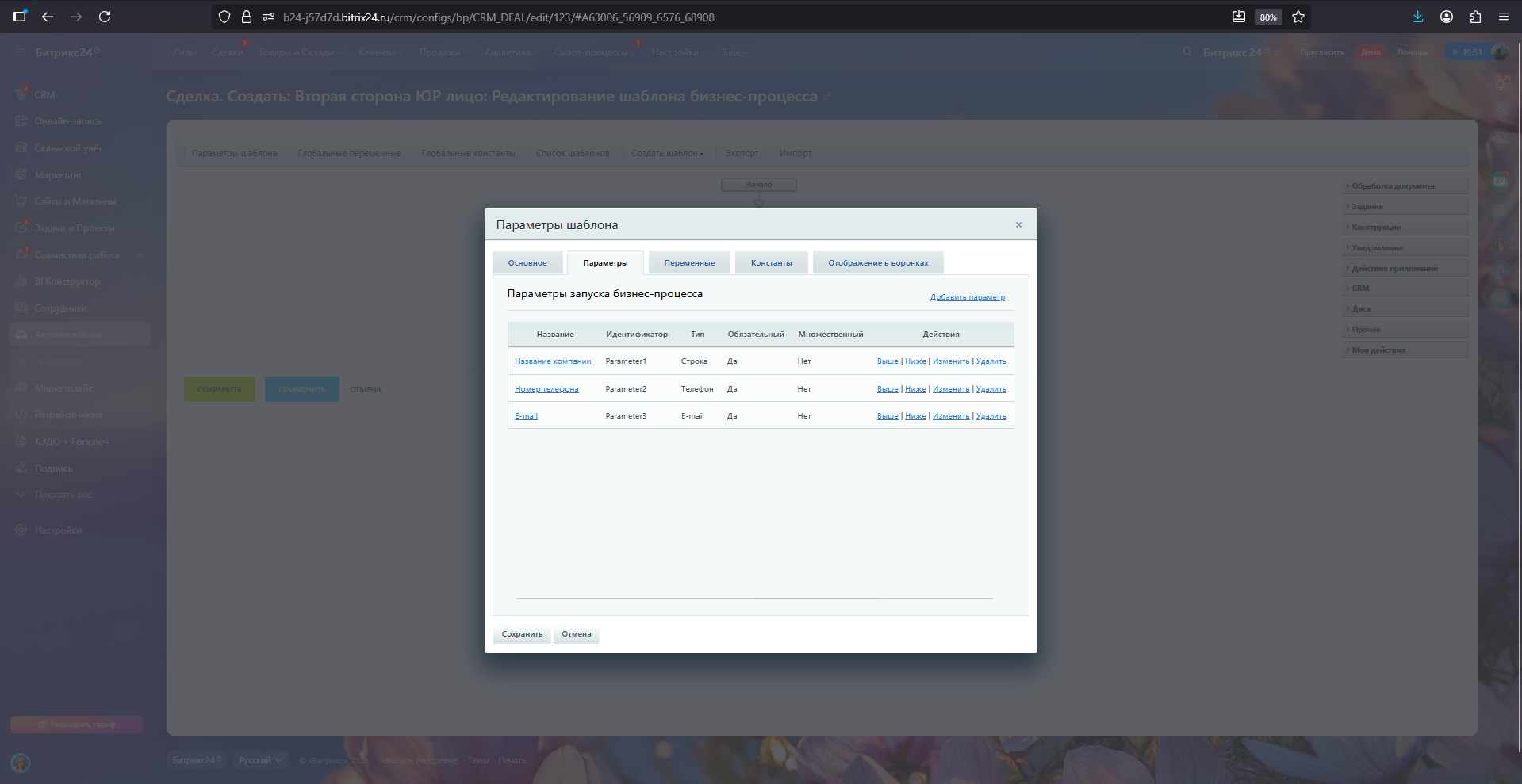The height and width of the screenshot is (784, 1522).
Task: Click the browser address bar URL
Action: (x=498, y=17)
